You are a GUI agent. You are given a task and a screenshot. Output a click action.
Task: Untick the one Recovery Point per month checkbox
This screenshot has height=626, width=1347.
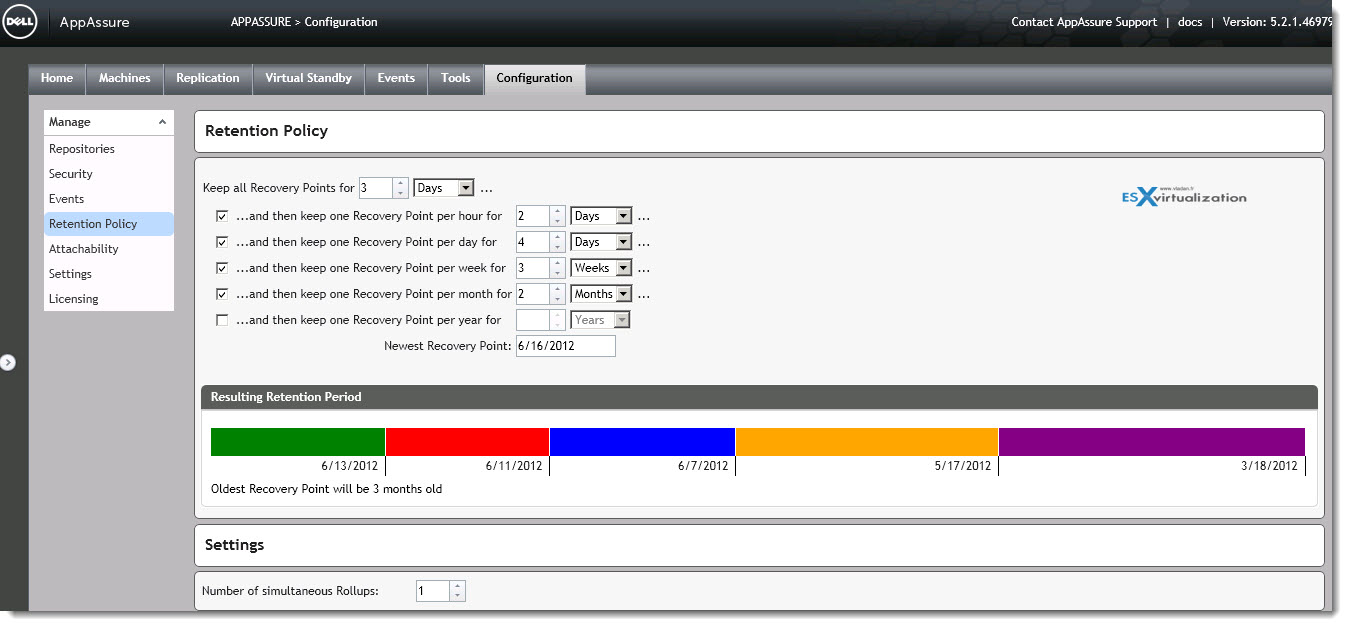tap(222, 294)
